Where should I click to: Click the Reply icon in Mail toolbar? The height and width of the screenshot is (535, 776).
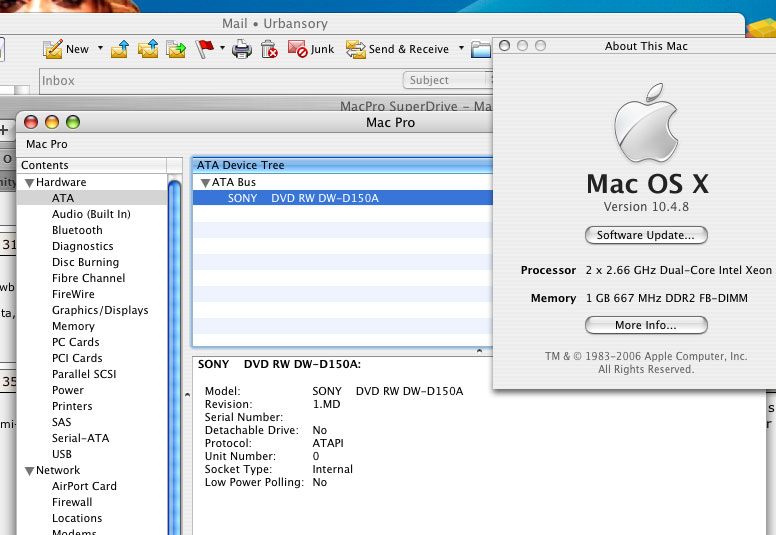click(x=120, y=49)
